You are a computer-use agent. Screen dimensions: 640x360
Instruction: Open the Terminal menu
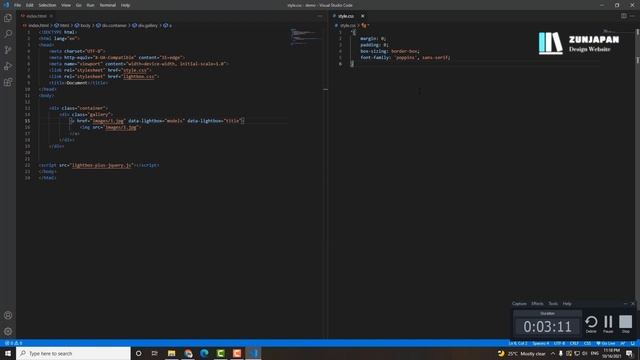(107, 5)
